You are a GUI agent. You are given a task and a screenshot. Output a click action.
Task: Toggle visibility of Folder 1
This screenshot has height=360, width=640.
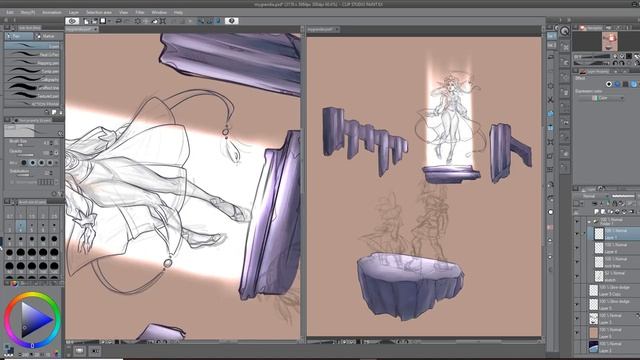click(577, 222)
